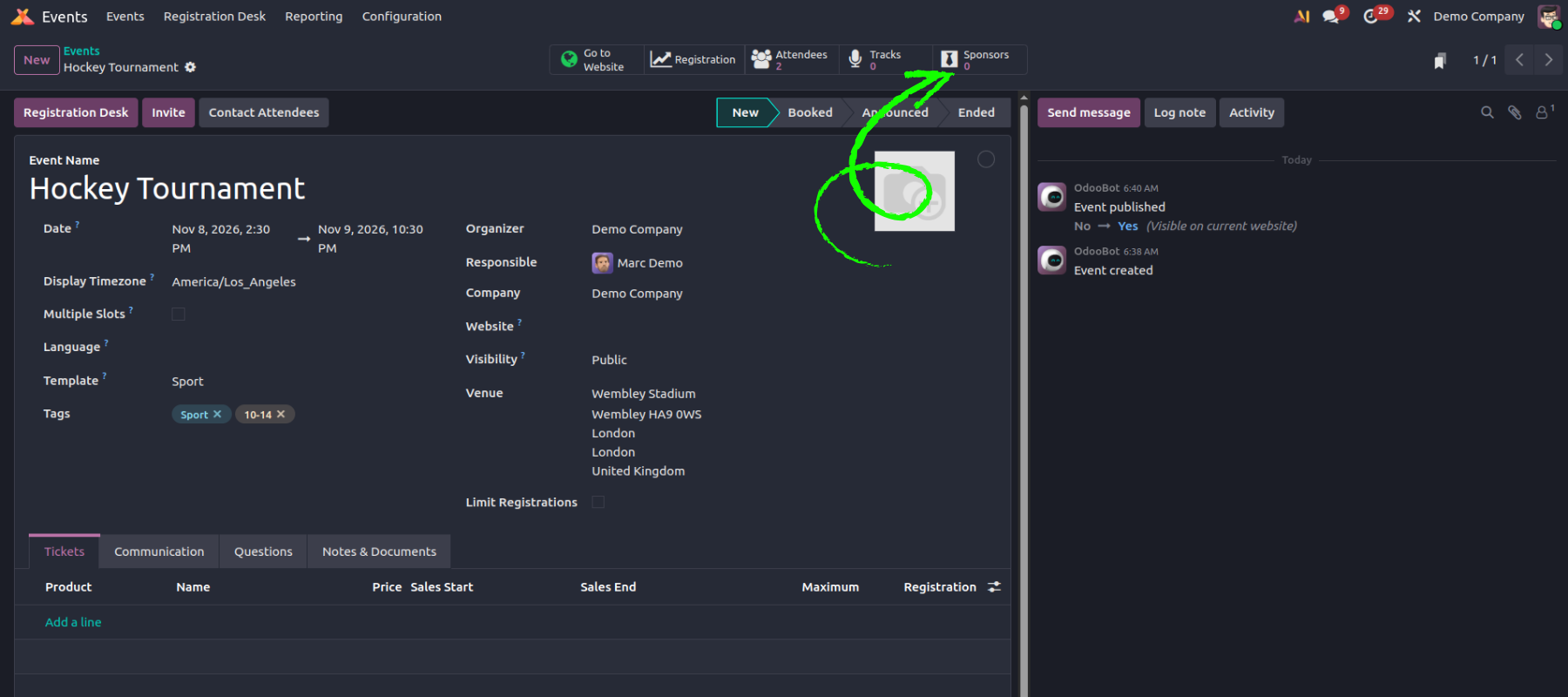1568x697 pixels.
Task: Open the followers person icon
Action: click(x=1542, y=112)
